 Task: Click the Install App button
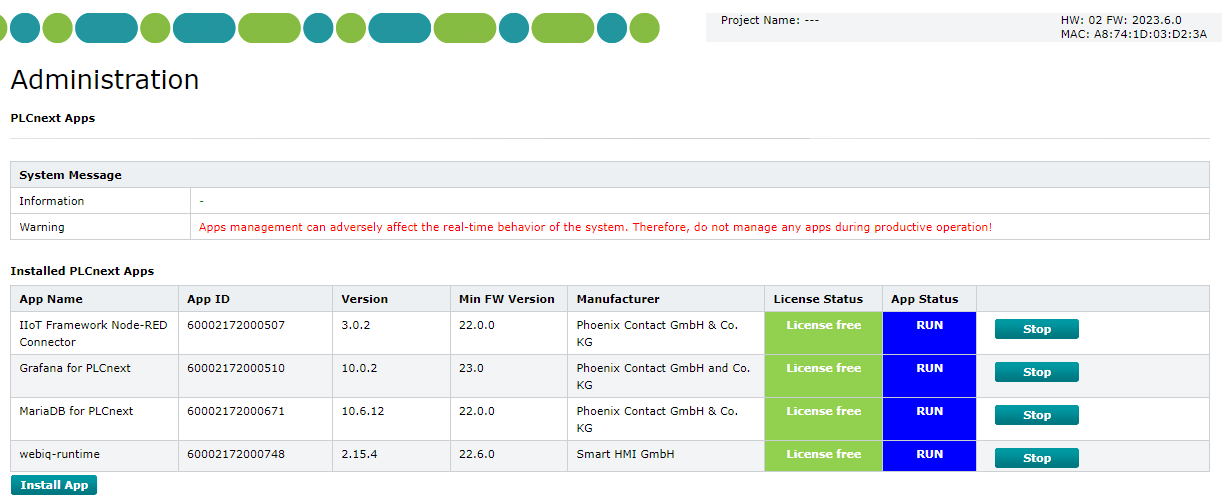[x=54, y=485]
